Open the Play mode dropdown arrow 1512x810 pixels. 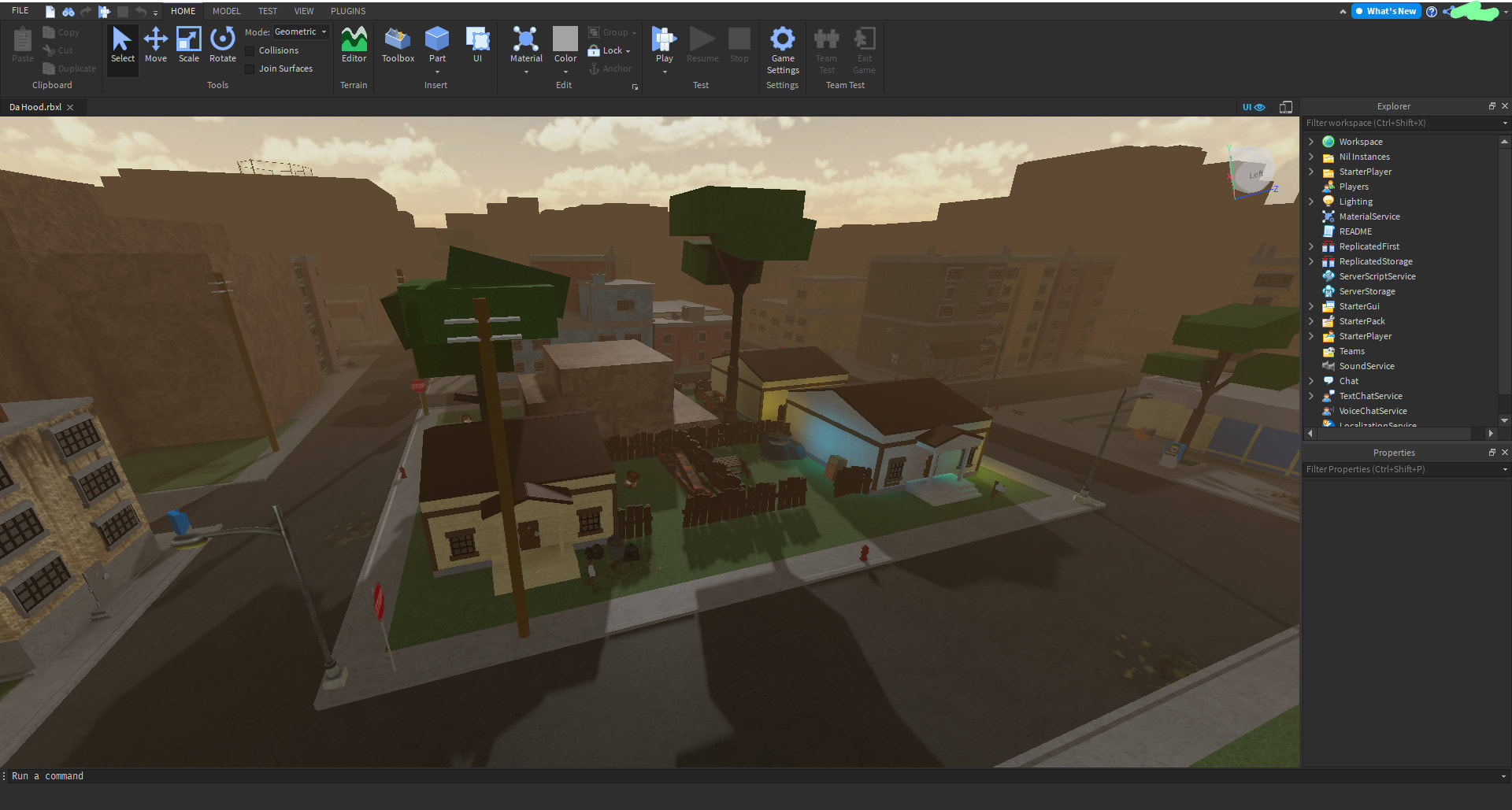(664, 72)
